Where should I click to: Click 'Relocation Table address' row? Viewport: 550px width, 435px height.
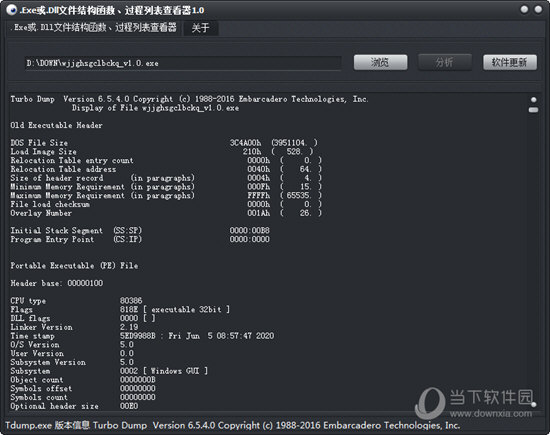[166, 169]
